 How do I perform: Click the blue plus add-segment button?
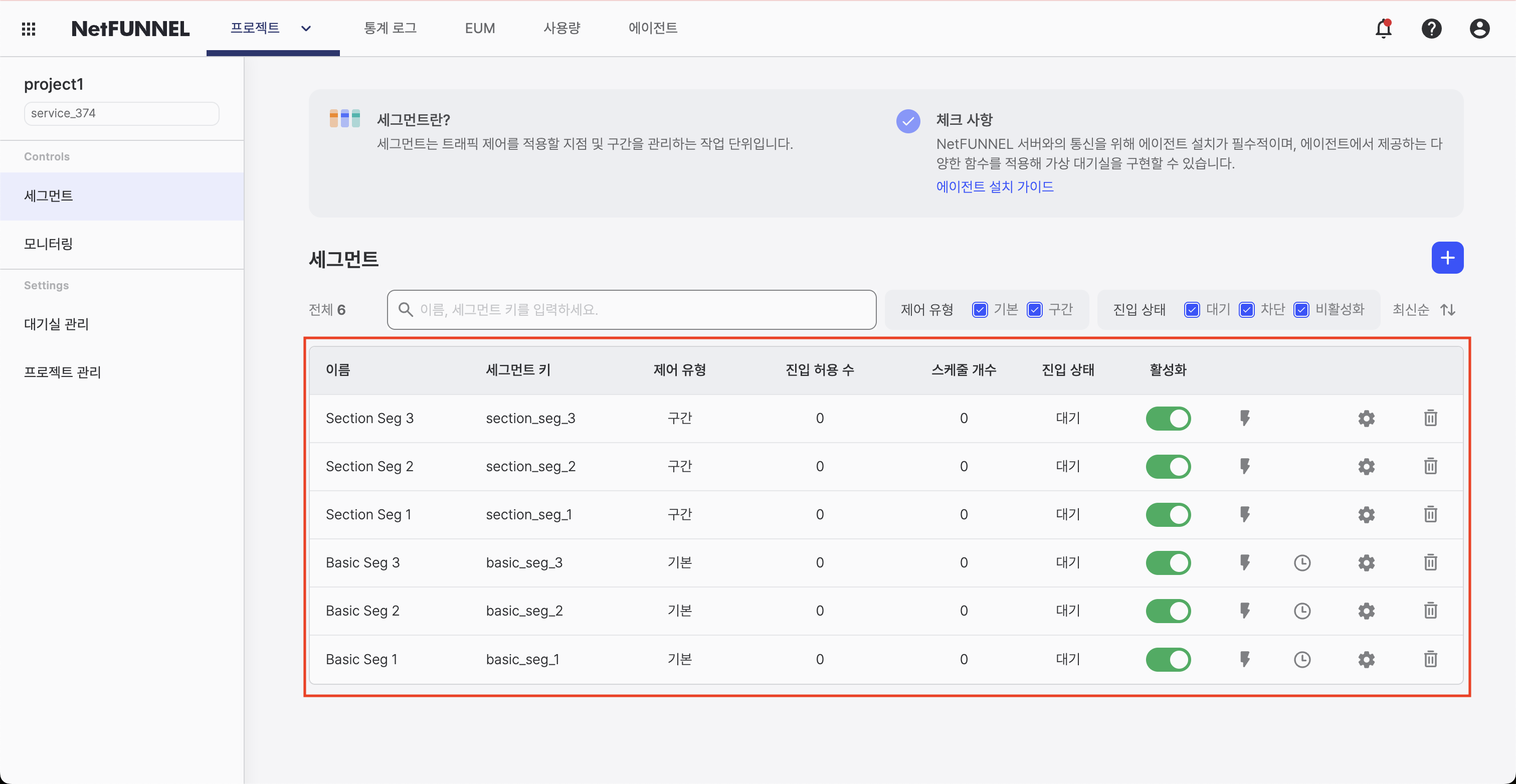(1447, 258)
